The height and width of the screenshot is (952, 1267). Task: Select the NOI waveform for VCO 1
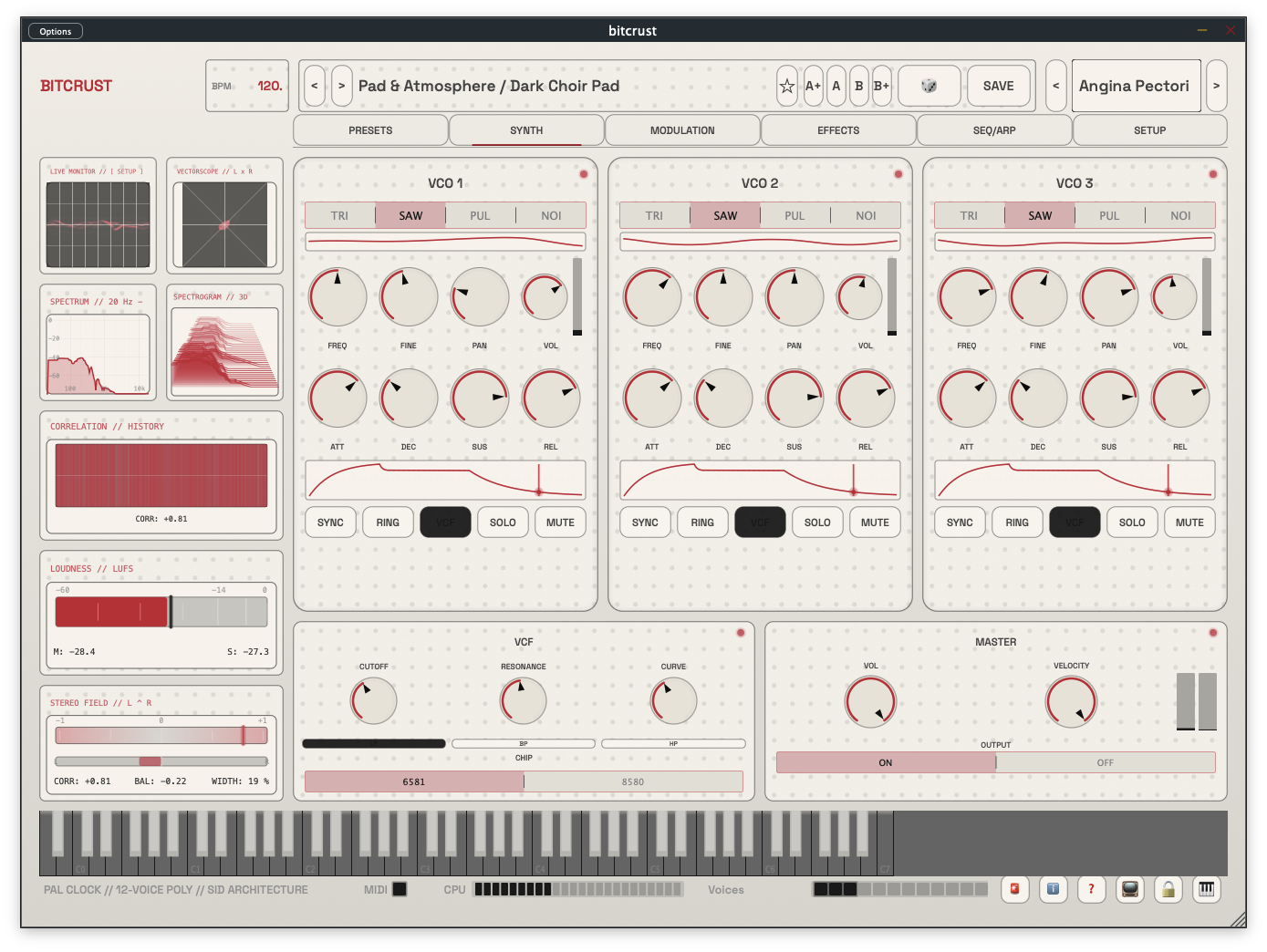coord(551,216)
